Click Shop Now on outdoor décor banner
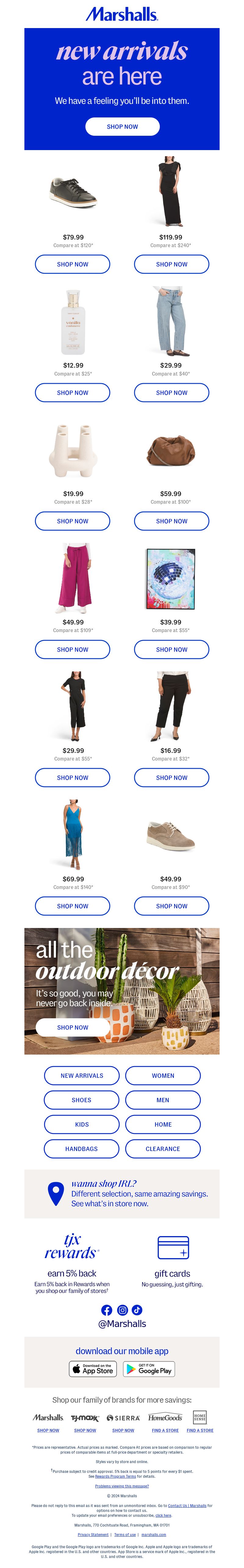Screen dimensions: 244x1568 72,1027
